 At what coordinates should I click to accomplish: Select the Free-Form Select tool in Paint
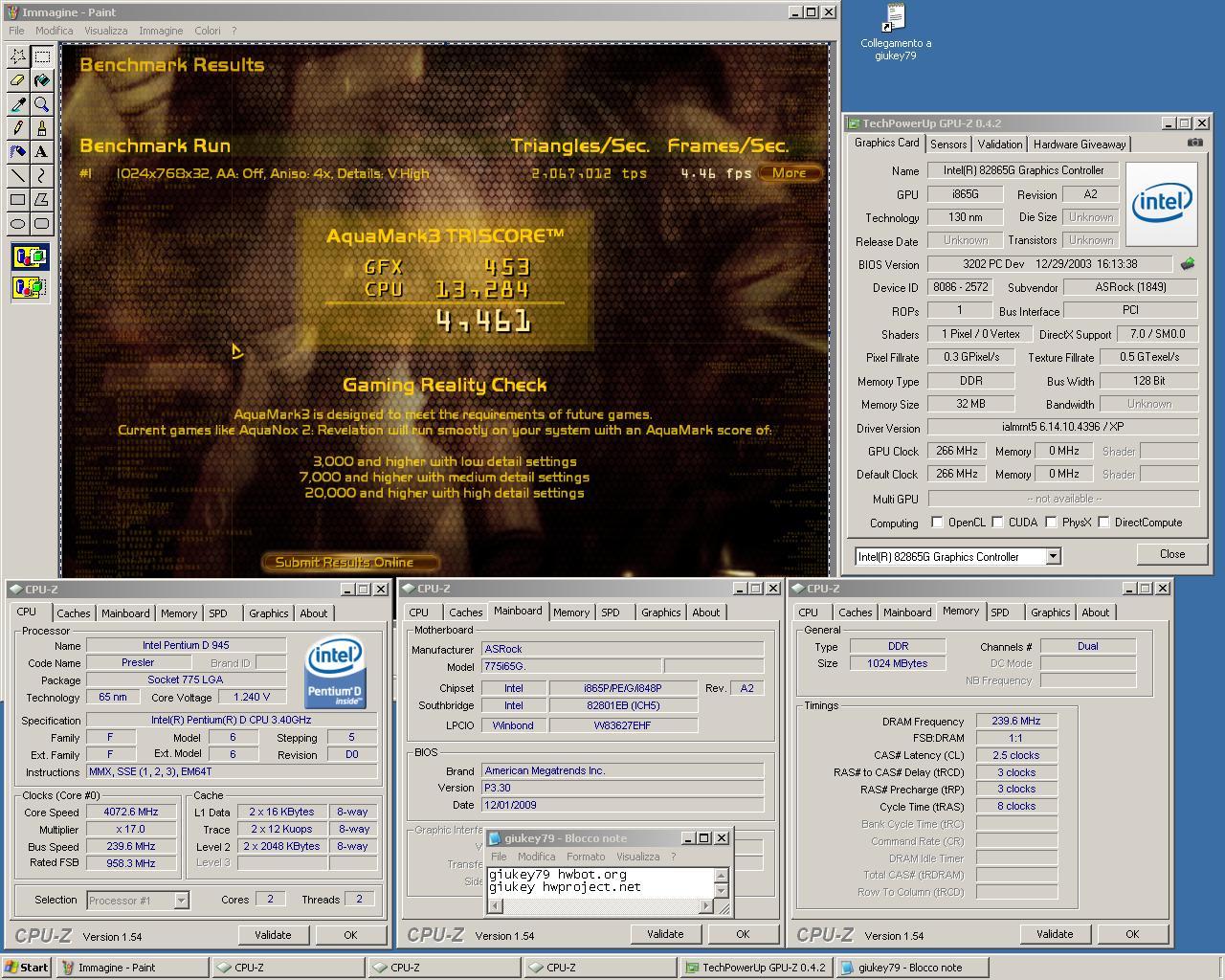pos(18,56)
